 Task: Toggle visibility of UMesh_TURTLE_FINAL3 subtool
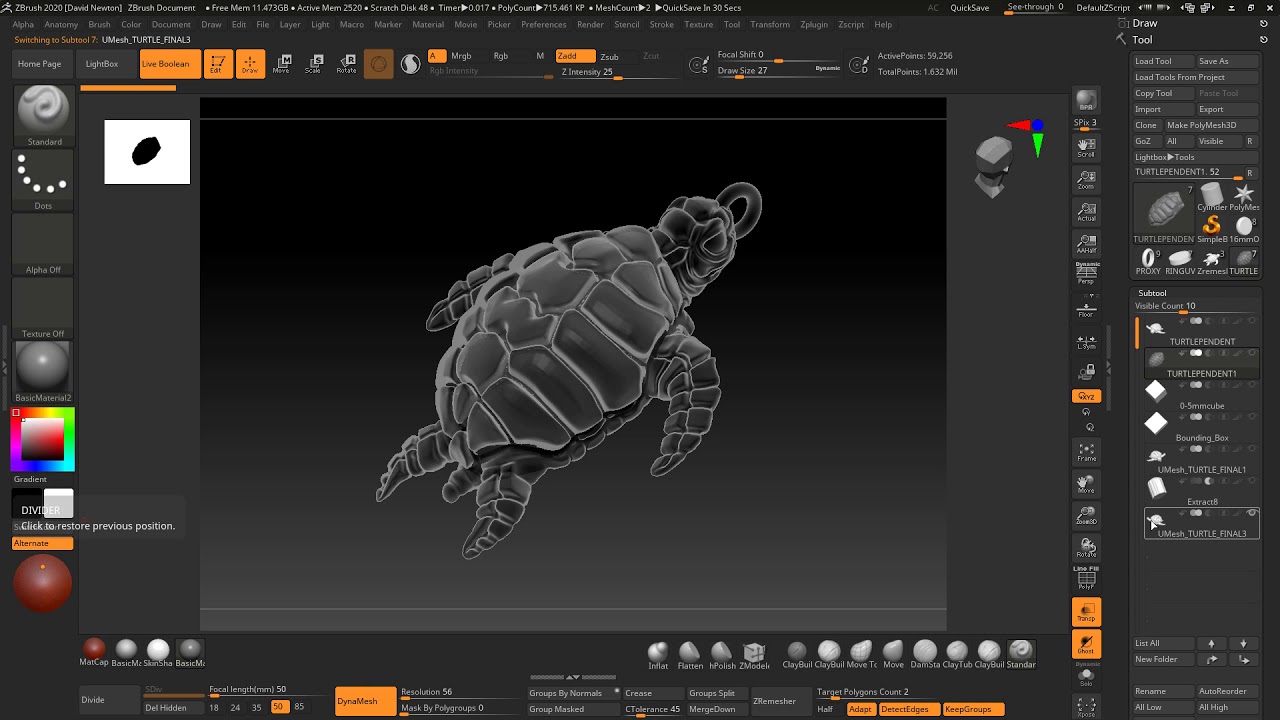coord(1252,513)
